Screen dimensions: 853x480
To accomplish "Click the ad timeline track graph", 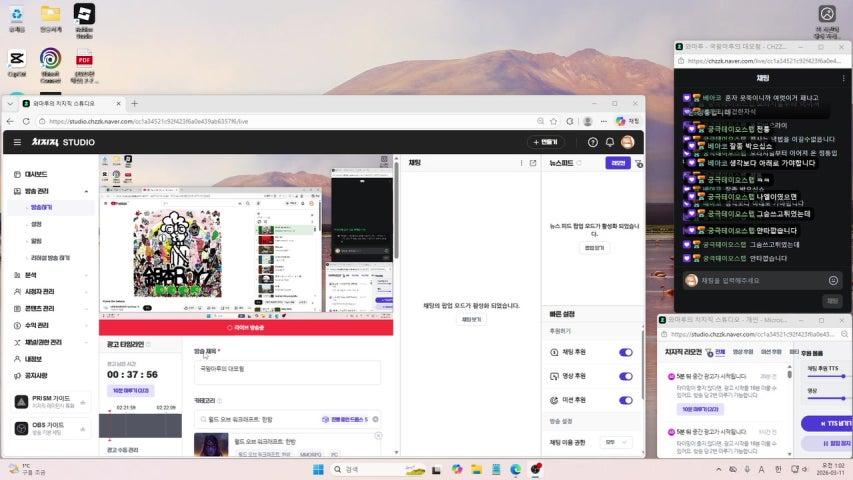I will (140, 425).
